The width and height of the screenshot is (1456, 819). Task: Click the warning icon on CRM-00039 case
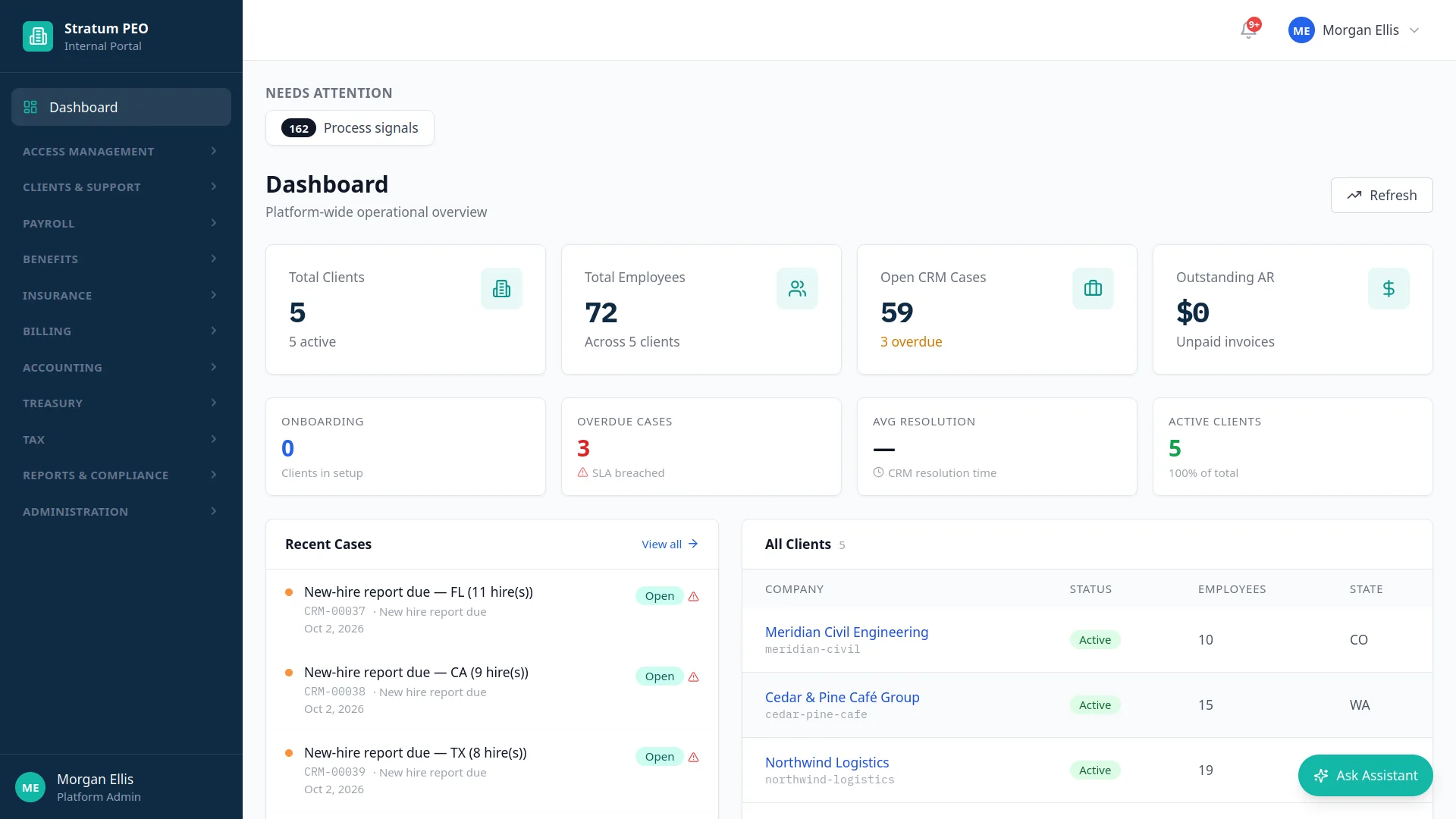coord(693,757)
